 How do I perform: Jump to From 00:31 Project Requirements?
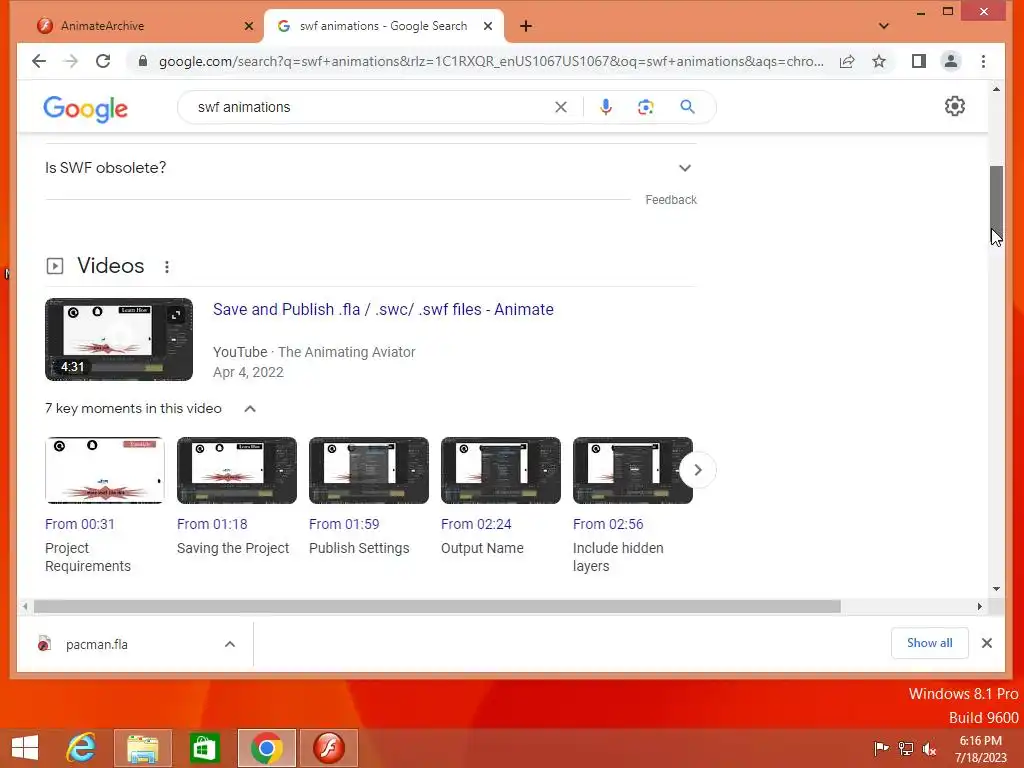coord(80,524)
